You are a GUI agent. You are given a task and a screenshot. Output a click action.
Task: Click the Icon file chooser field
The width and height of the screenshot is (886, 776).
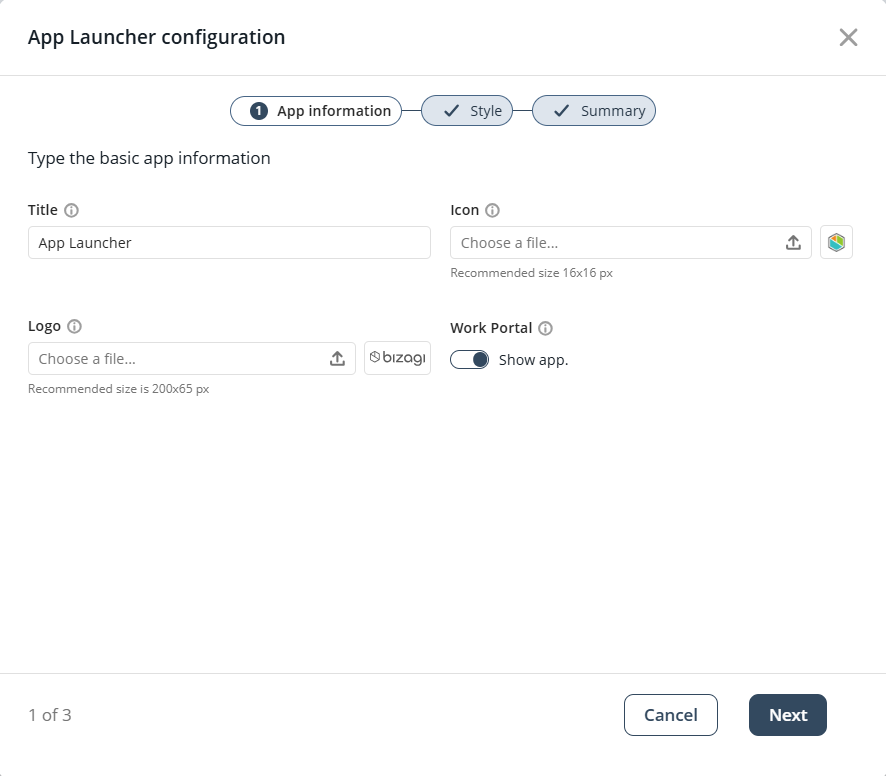tap(617, 243)
